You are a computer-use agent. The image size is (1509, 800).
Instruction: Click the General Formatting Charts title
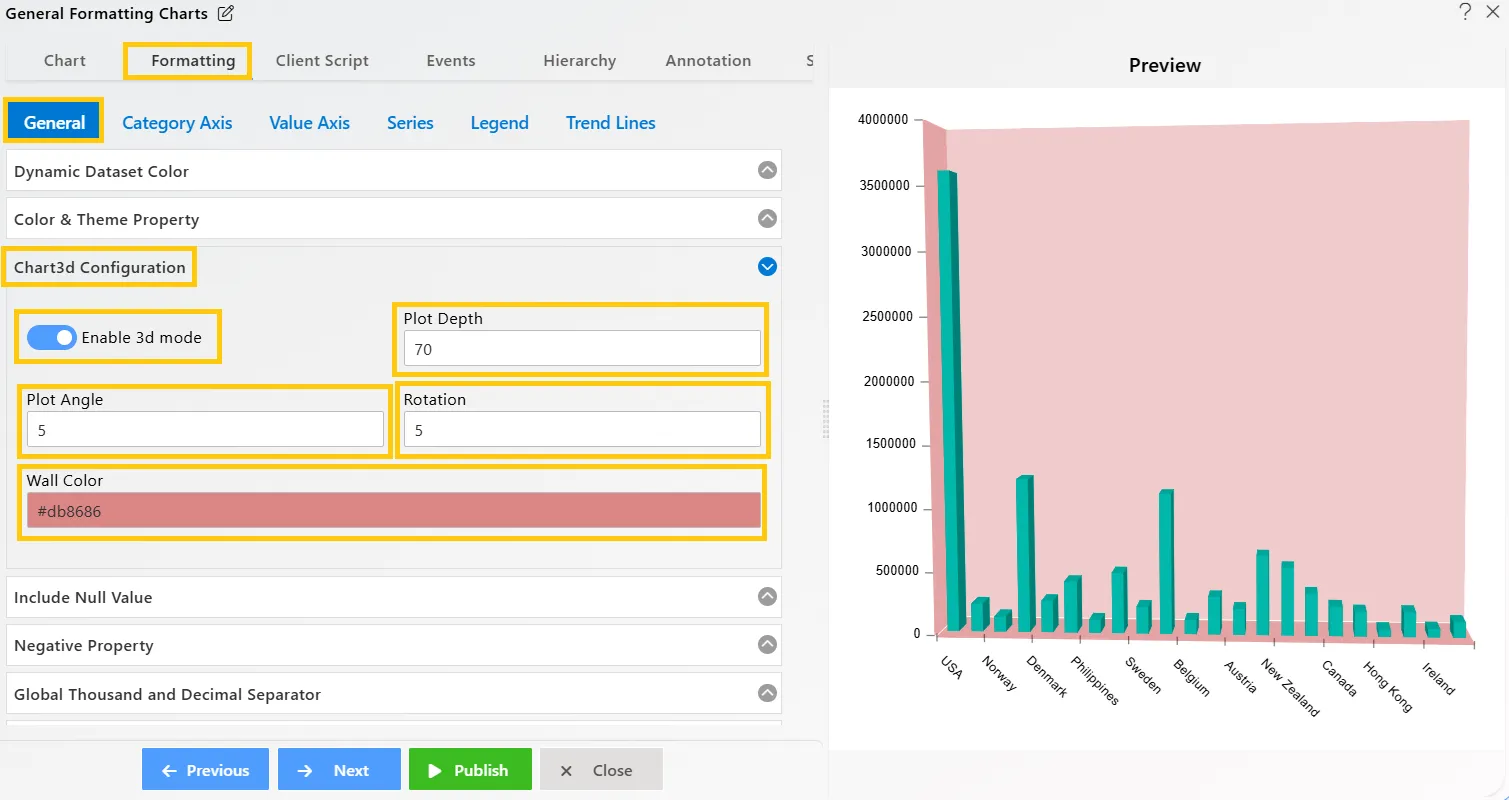107,14
